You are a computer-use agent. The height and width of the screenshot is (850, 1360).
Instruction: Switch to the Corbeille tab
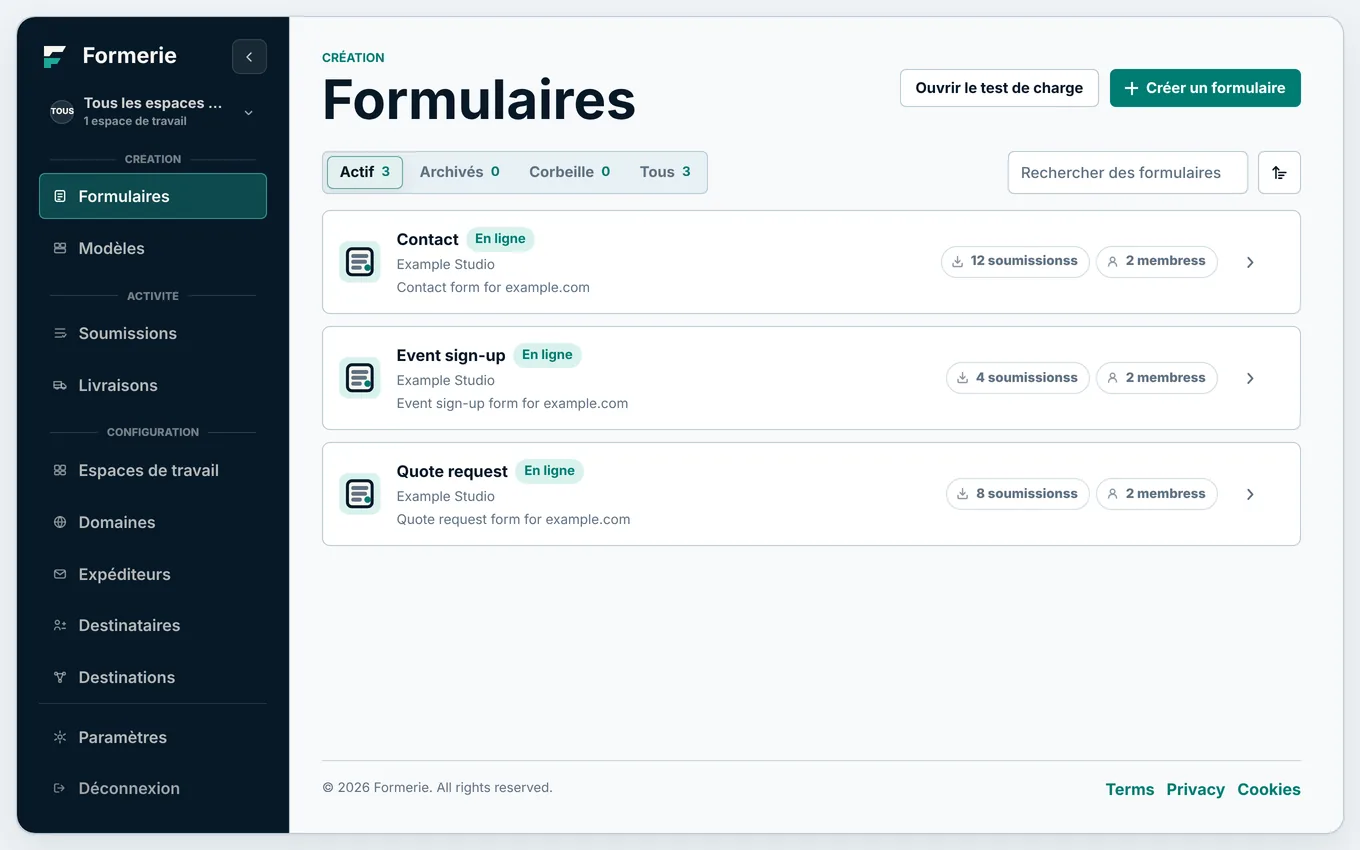click(x=570, y=172)
